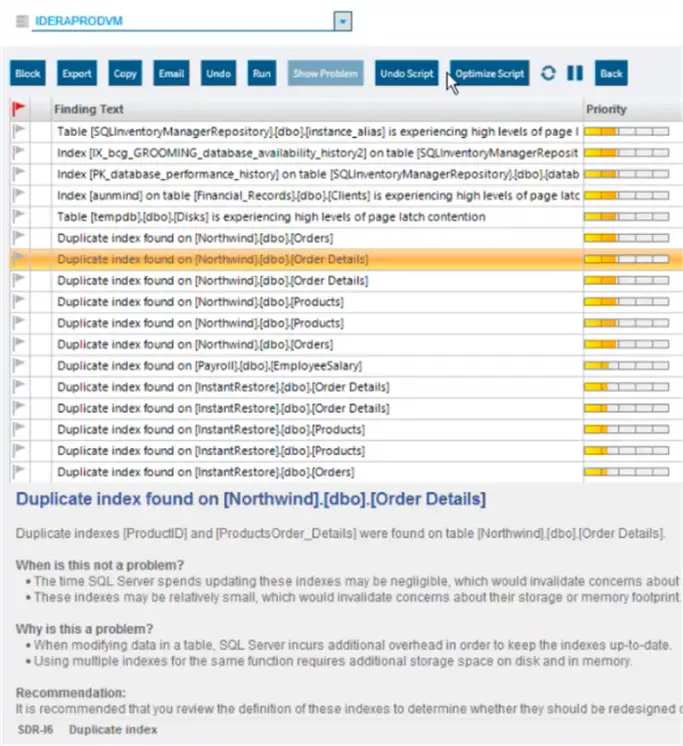Image resolution: width=683 pixels, height=746 pixels.
Task: Click the Export button
Action: (x=77, y=73)
